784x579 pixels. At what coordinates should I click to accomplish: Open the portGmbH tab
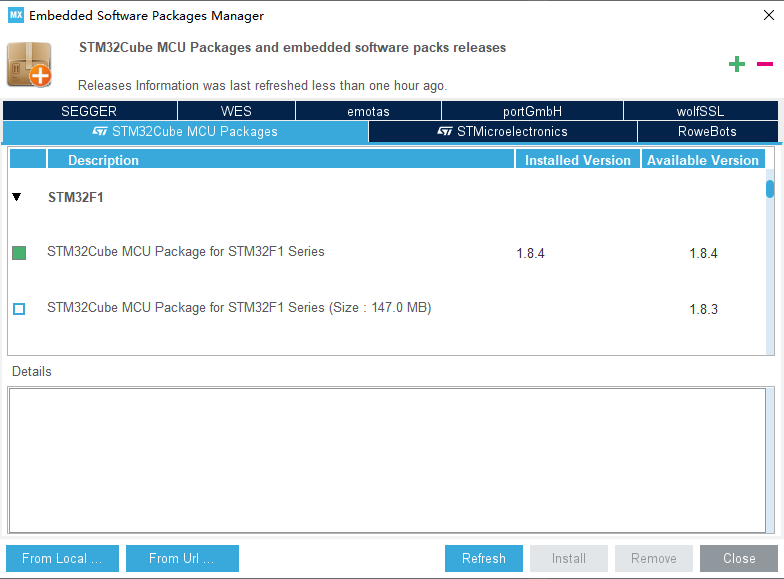[x=532, y=111]
